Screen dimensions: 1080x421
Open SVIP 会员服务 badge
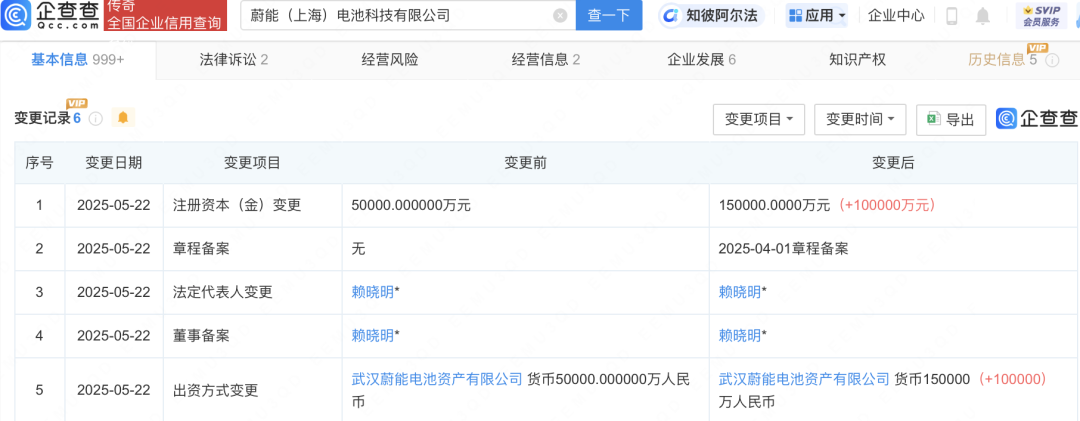1041,16
